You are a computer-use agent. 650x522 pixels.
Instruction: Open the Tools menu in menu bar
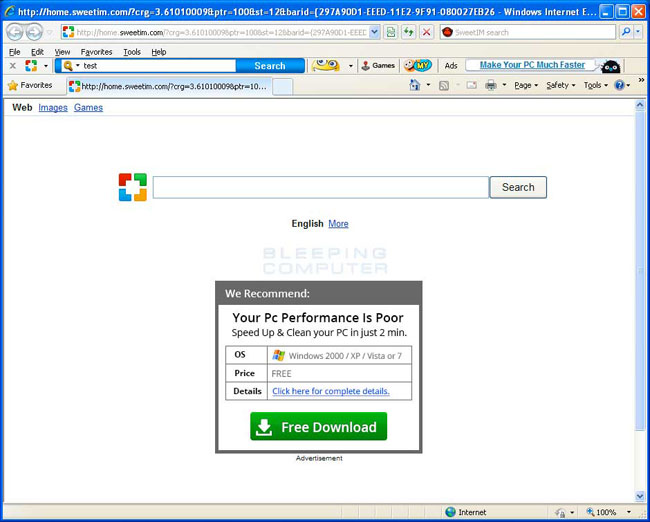pos(132,51)
